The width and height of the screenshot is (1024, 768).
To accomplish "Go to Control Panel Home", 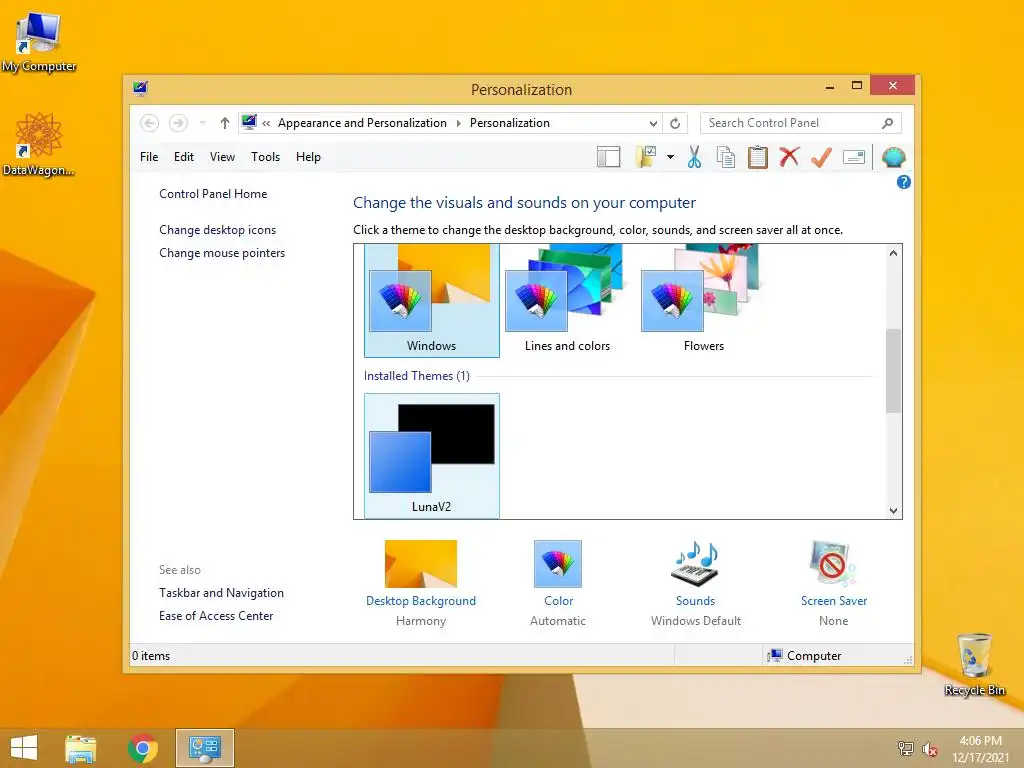I will pos(213,194).
